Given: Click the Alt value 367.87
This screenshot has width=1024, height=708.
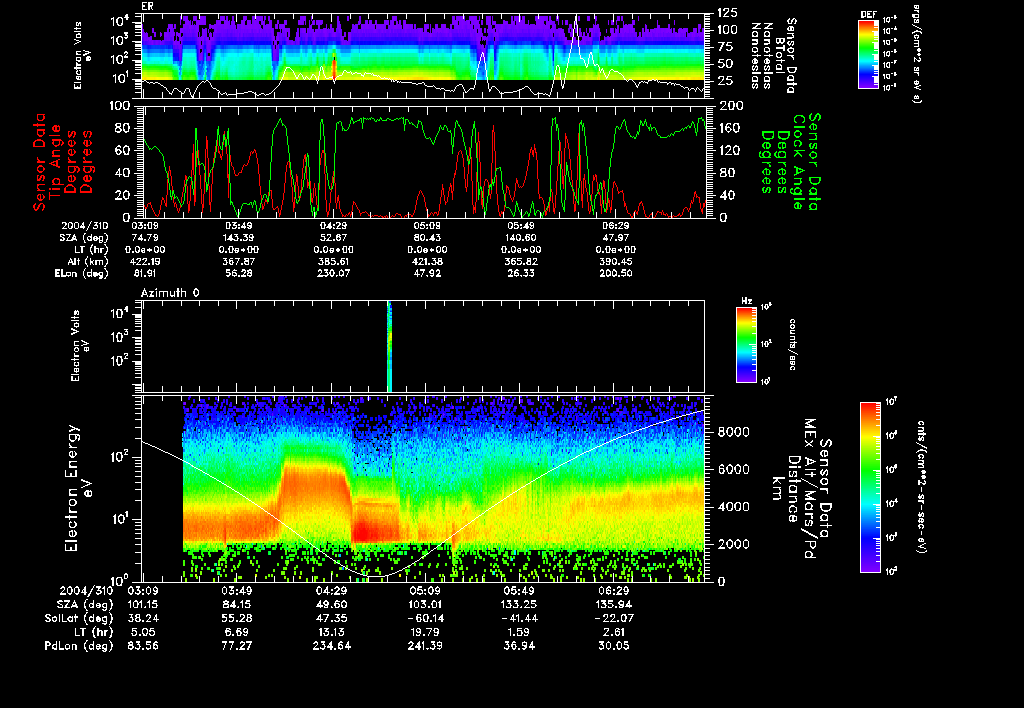Looking at the screenshot, I should [238, 261].
